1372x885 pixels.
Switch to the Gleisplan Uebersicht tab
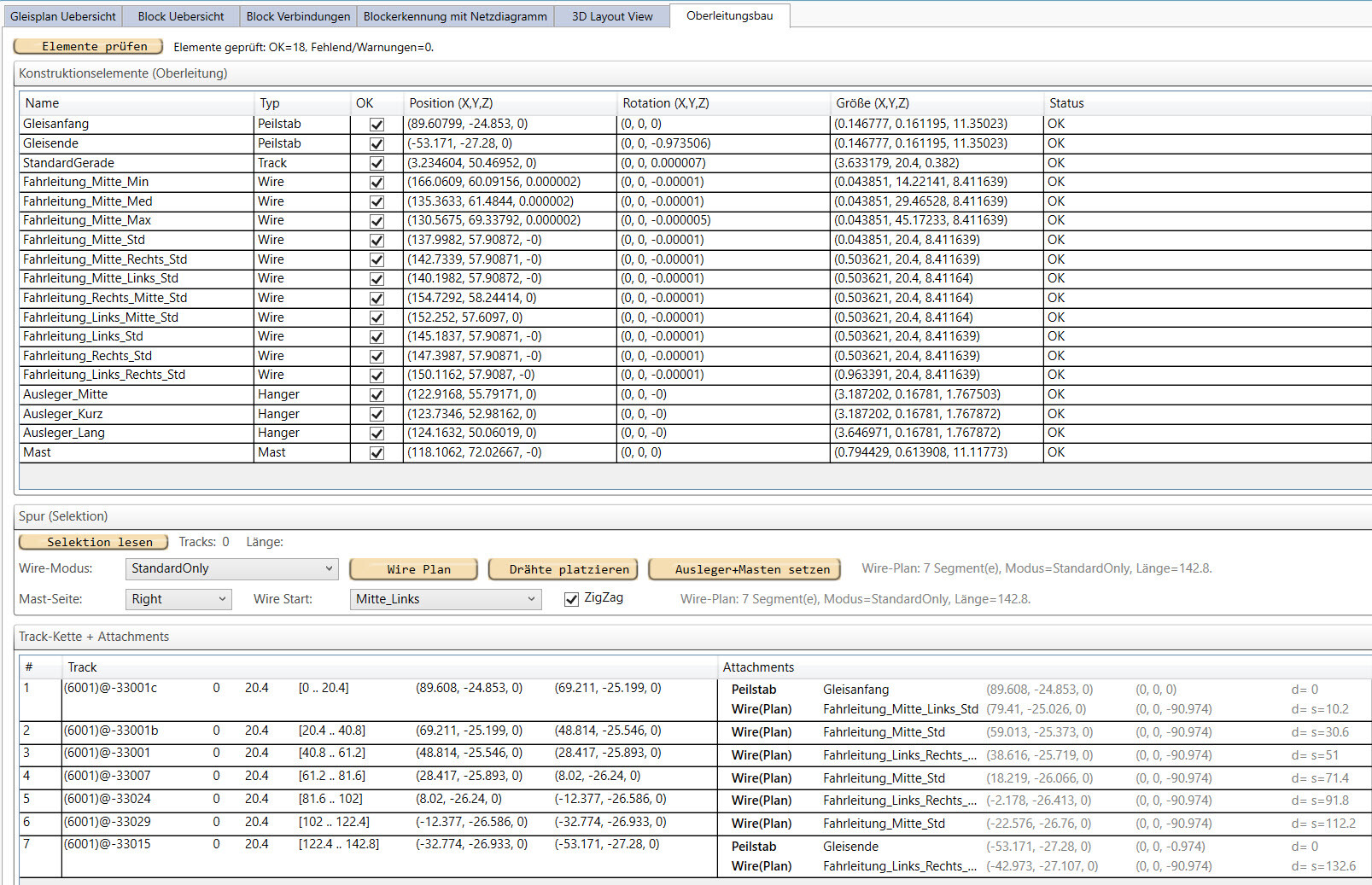pyautogui.click(x=62, y=16)
